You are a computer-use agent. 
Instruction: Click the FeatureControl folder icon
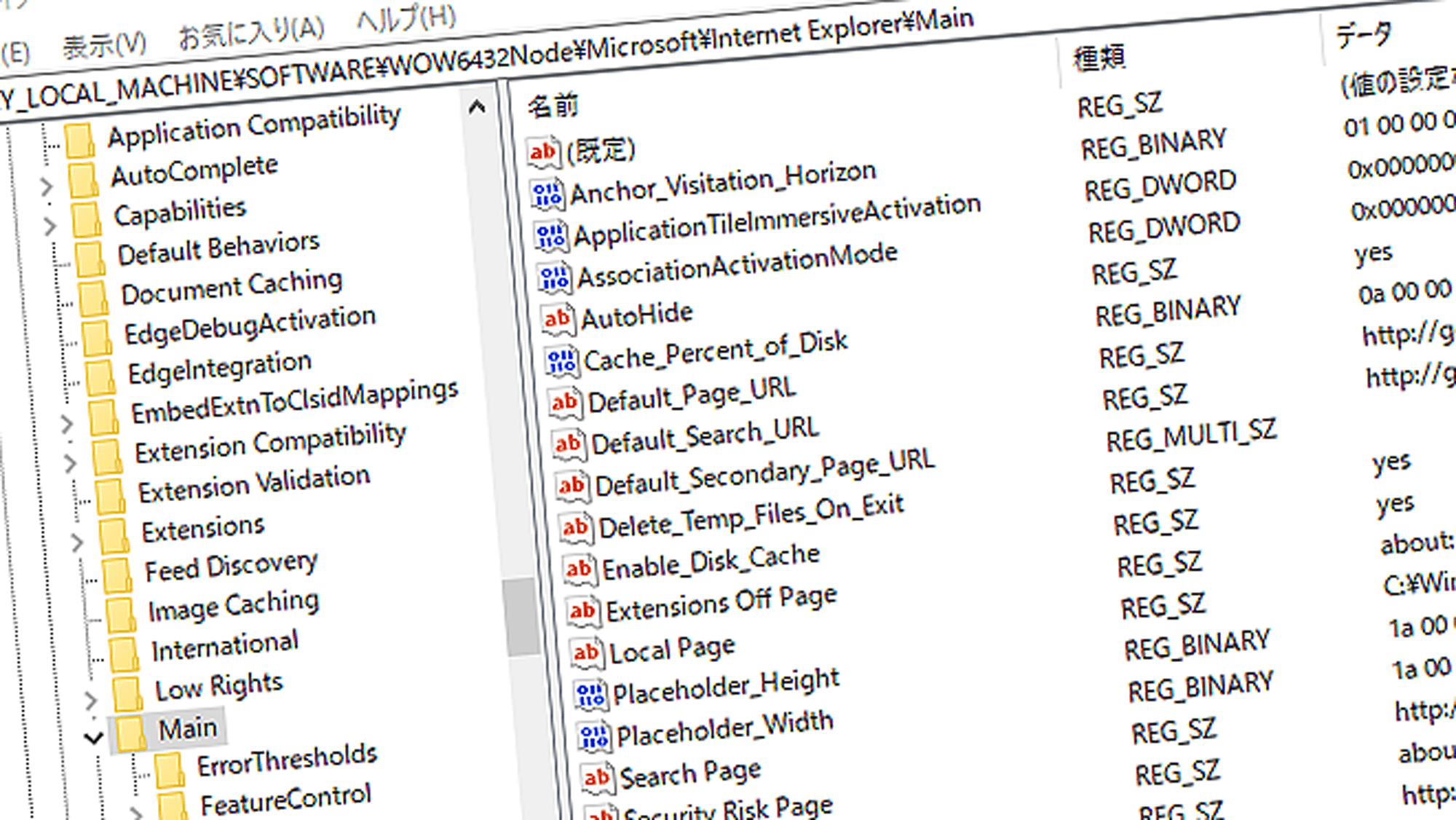tap(173, 806)
